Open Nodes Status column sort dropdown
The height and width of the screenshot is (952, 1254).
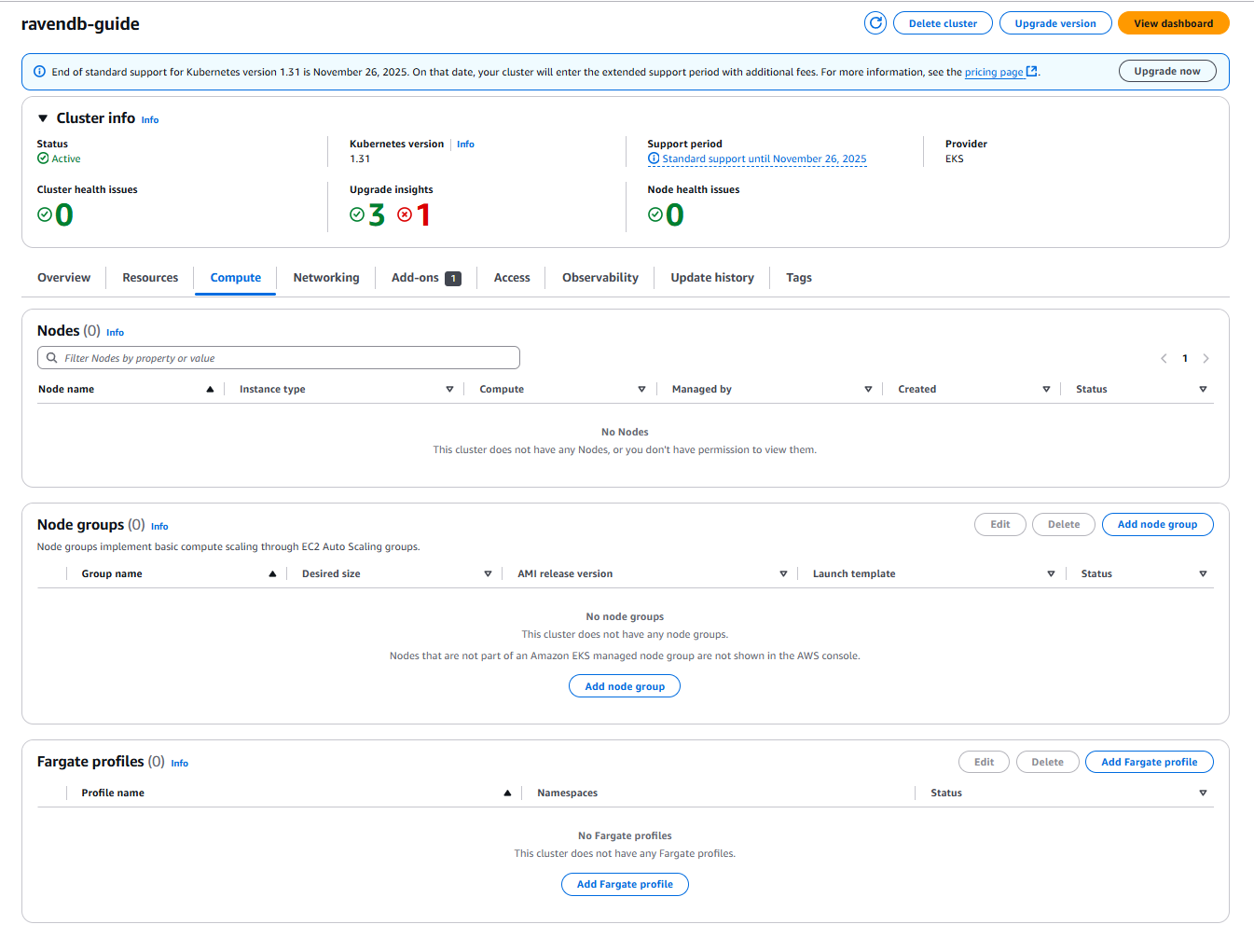click(1203, 390)
